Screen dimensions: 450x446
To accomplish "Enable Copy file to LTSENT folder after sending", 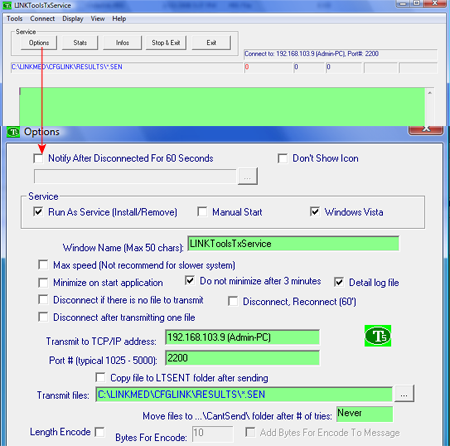I will pos(100,377).
